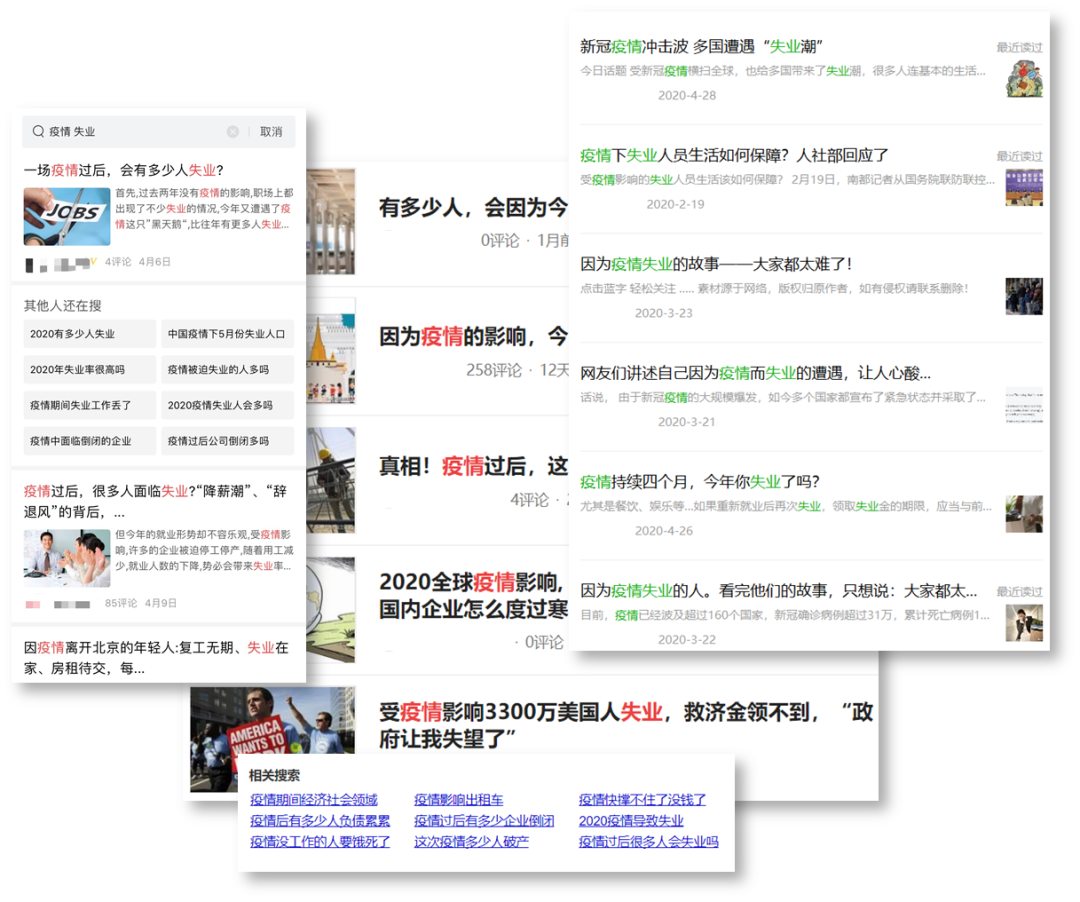
Task: Open the JOBS scissors thumbnail image
Action: [67, 216]
